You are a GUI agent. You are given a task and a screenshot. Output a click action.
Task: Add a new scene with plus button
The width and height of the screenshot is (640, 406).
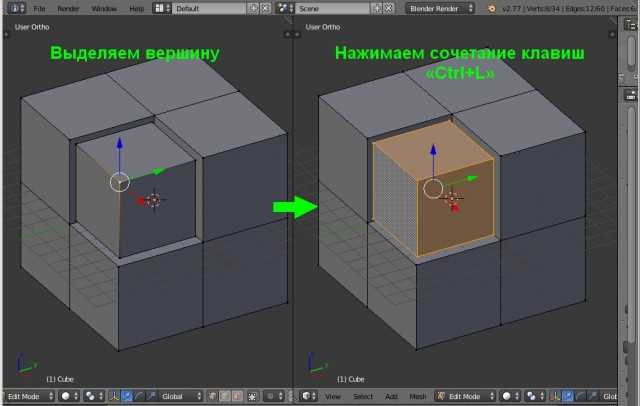[x=377, y=9]
